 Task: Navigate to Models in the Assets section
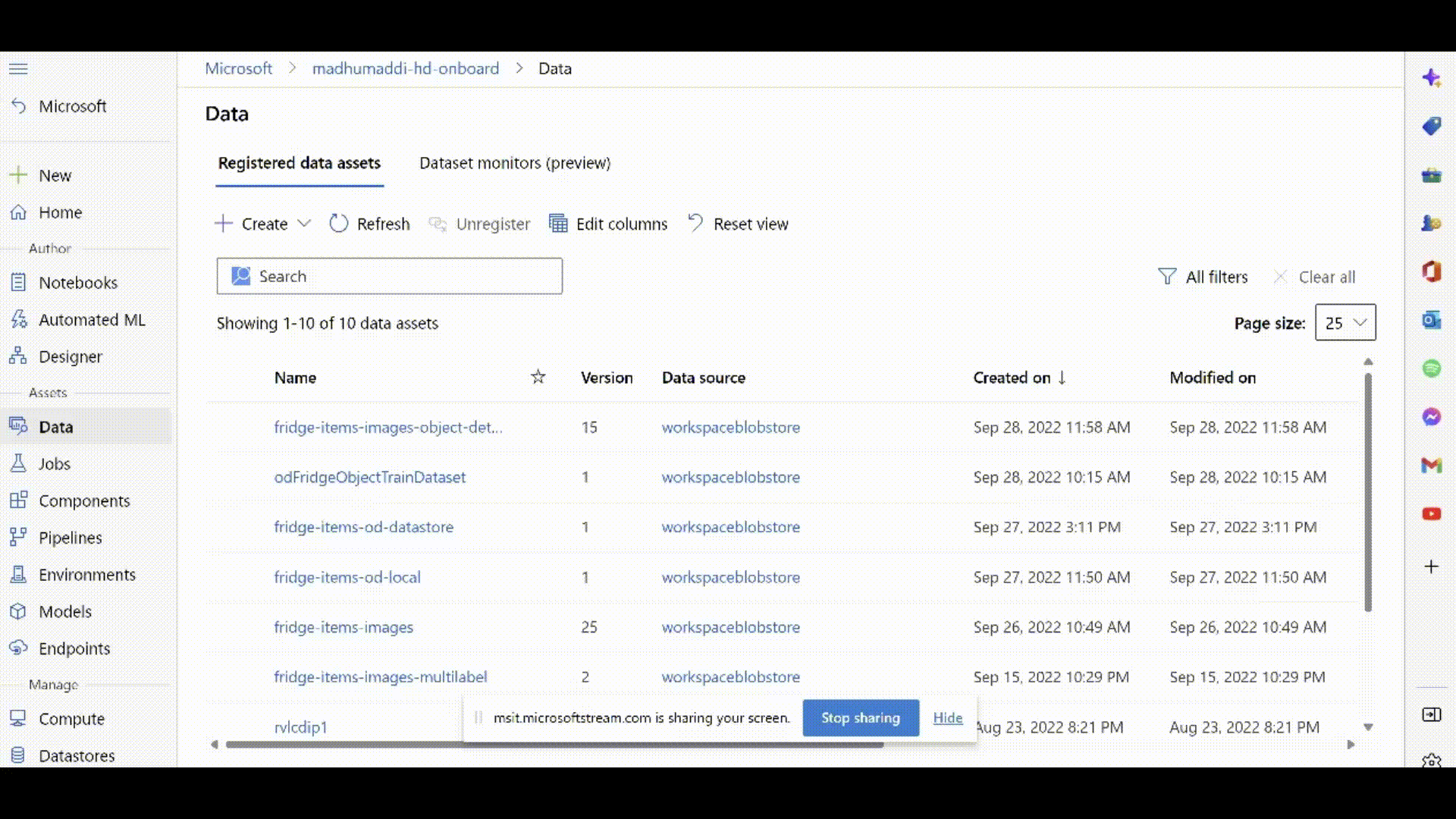pos(65,611)
